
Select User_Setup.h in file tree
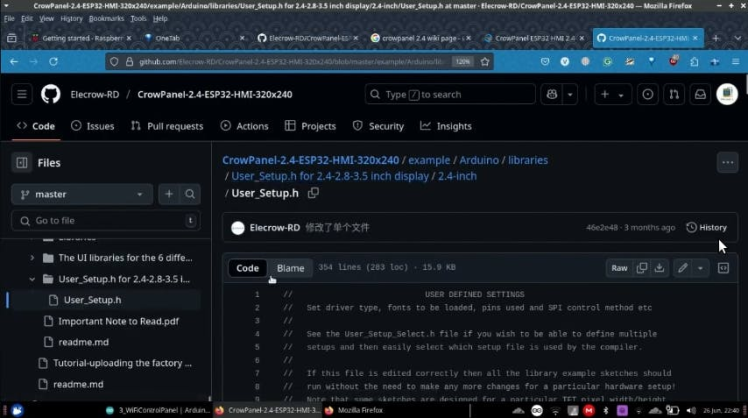93,300
